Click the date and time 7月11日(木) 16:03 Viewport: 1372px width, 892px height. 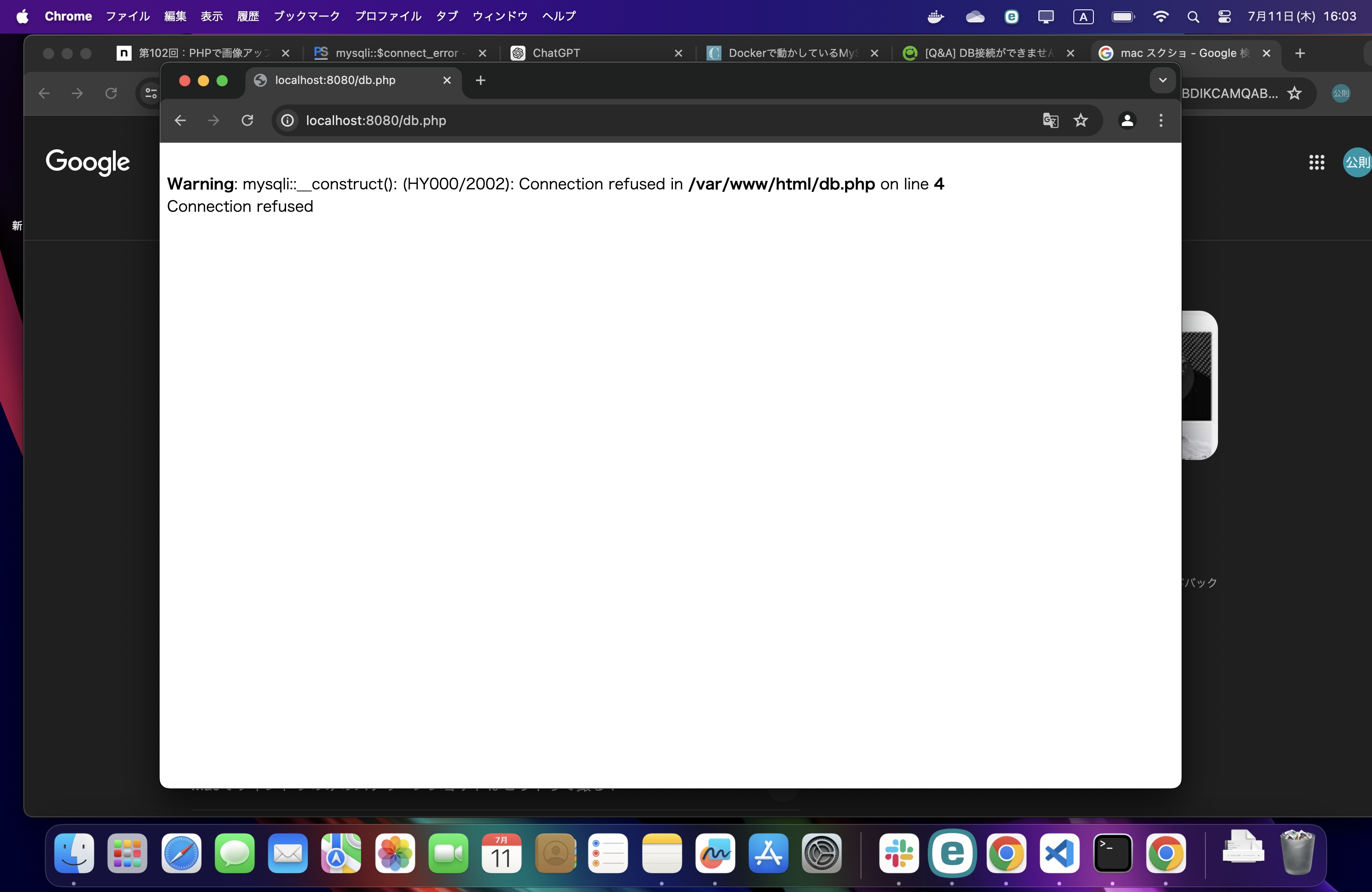pyautogui.click(x=1302, y=16)
